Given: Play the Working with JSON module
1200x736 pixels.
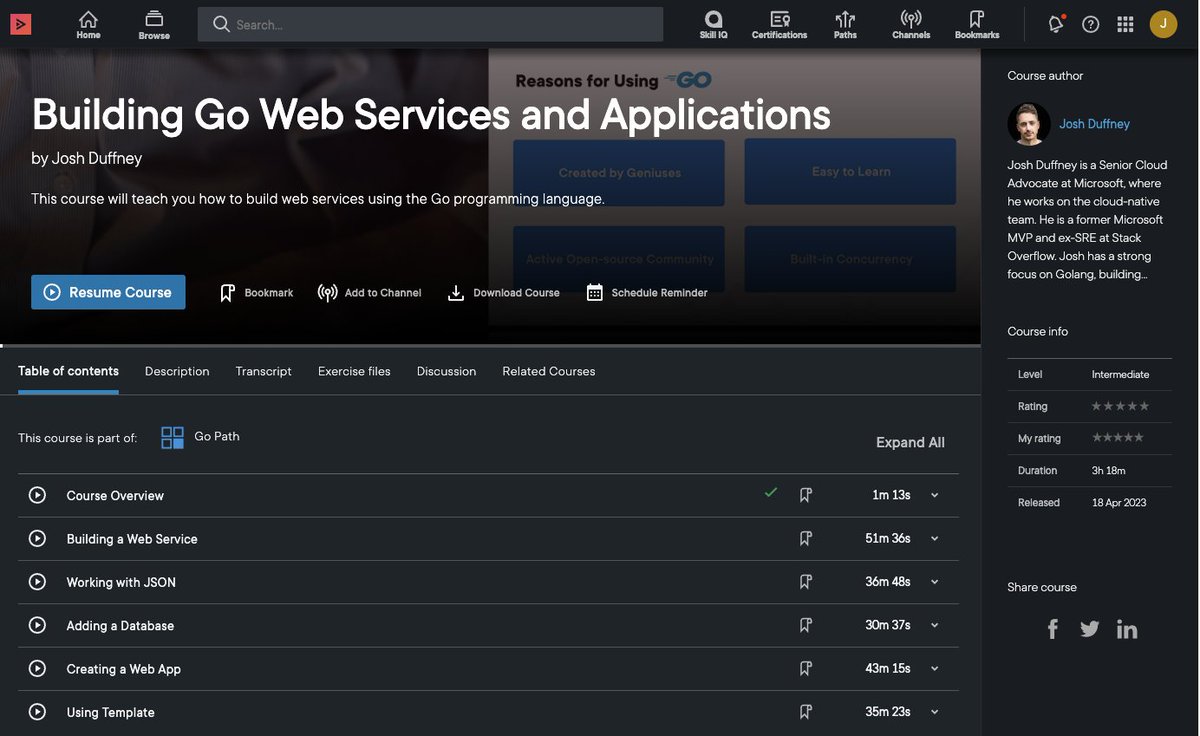Looking at the screenshot, I should [x=37, y=582].
